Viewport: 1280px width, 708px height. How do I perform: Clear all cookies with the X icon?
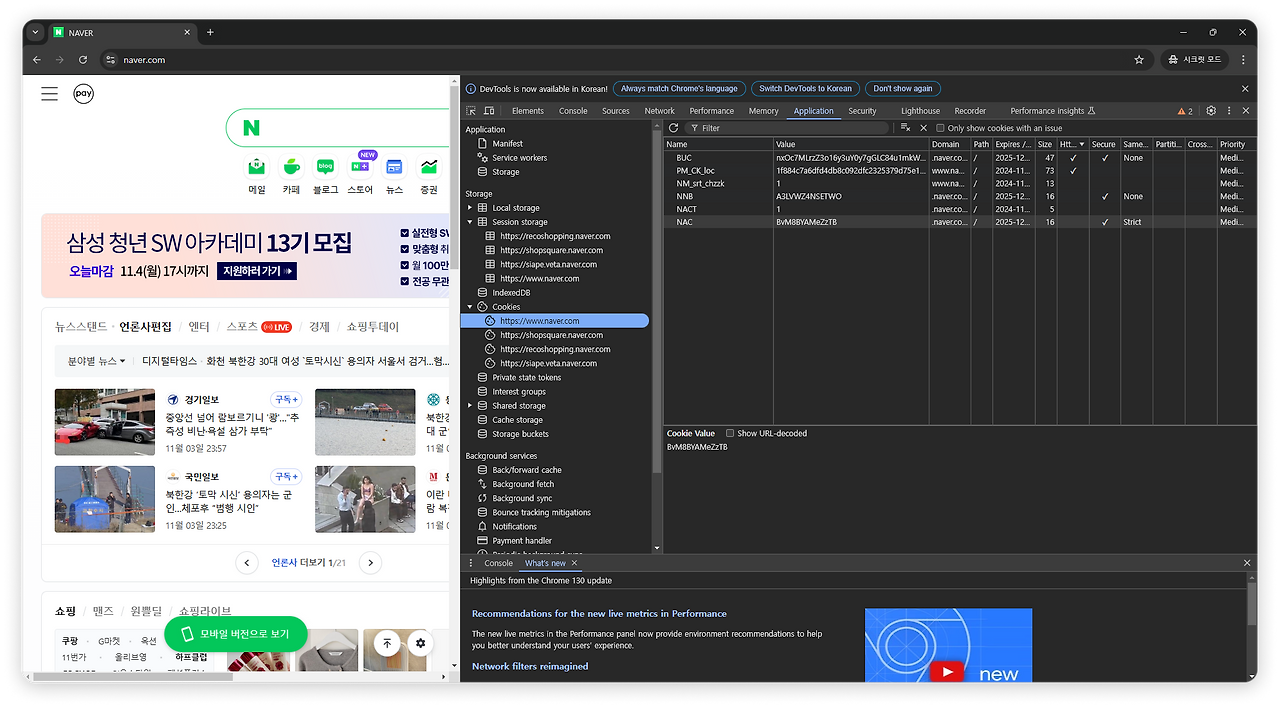923,128
